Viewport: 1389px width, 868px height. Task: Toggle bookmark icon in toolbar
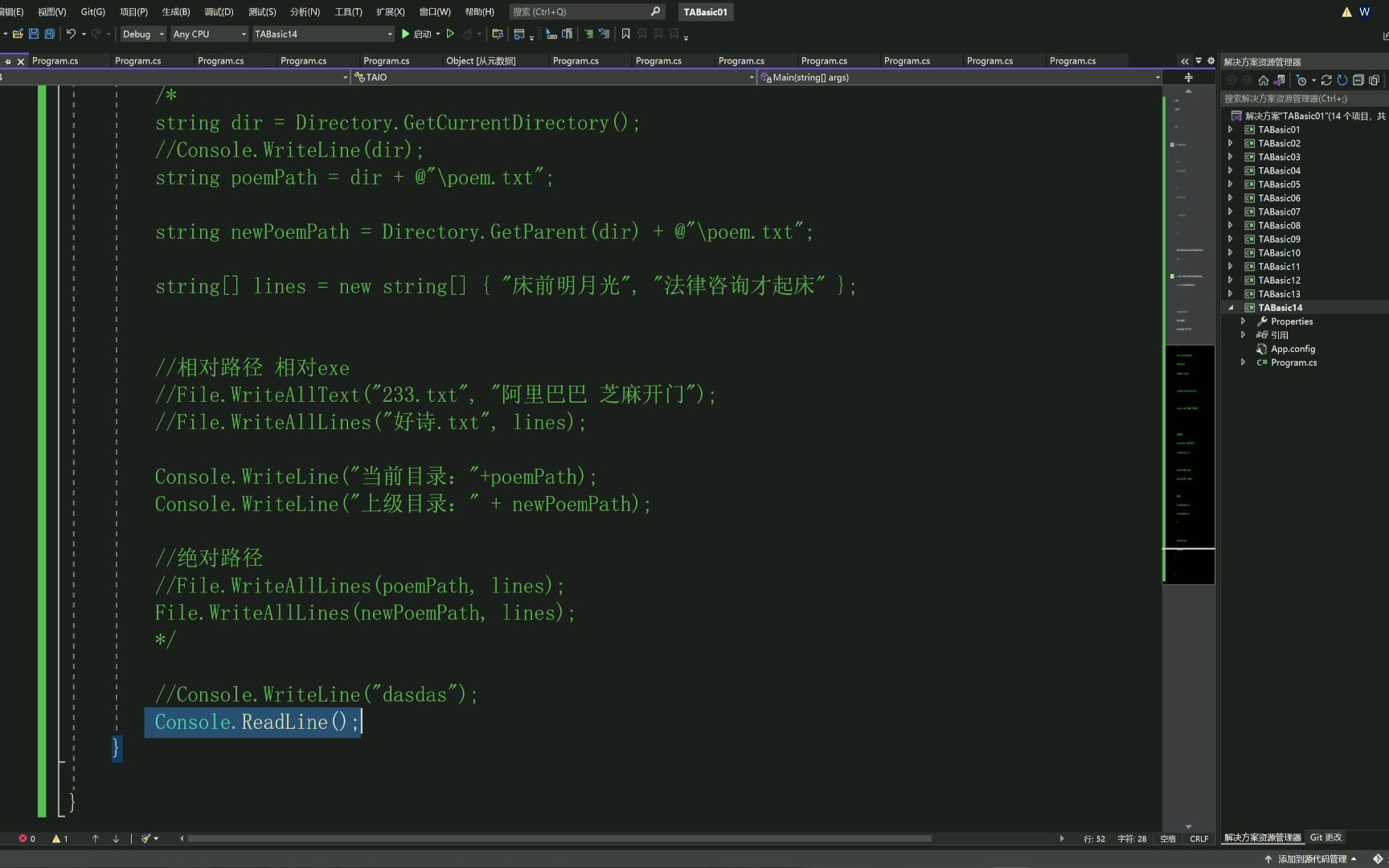tap(625, 34)
